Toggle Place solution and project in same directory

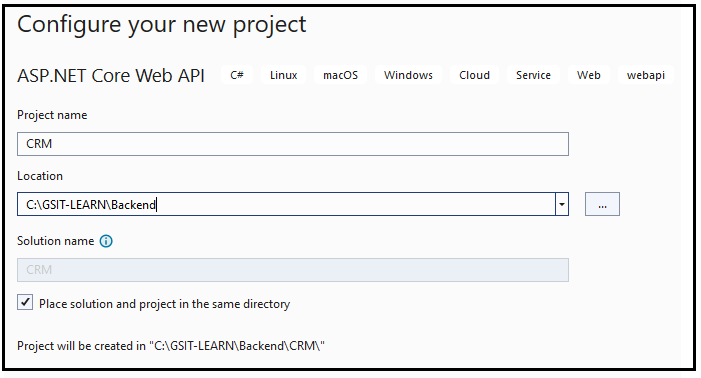25,302
